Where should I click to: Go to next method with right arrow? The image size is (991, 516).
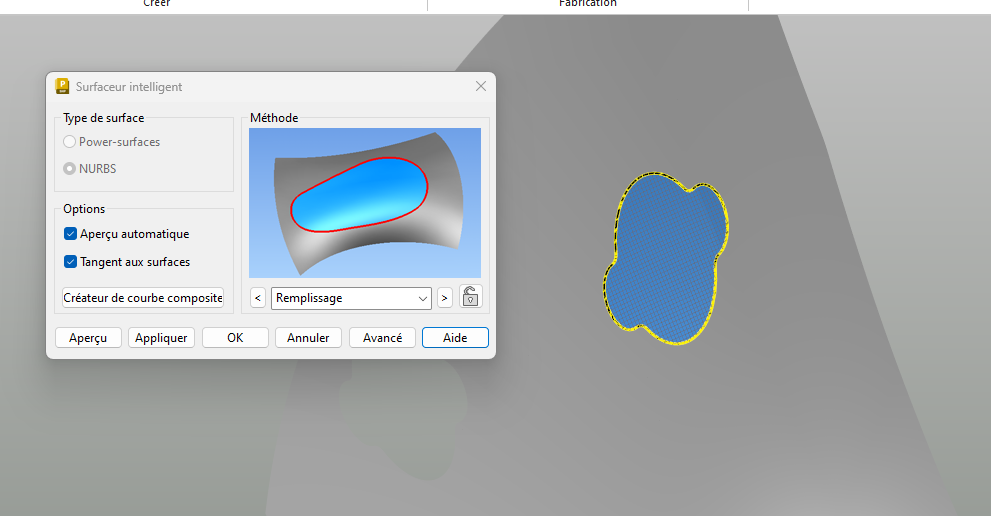click(445, 297)
